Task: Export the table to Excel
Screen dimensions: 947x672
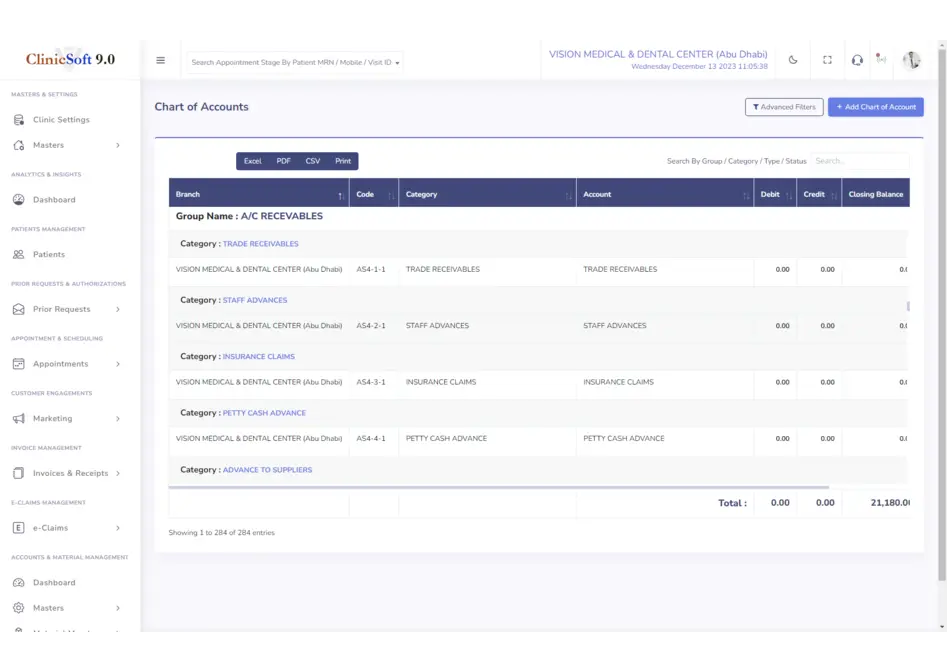Action: (x=252, y=161)
